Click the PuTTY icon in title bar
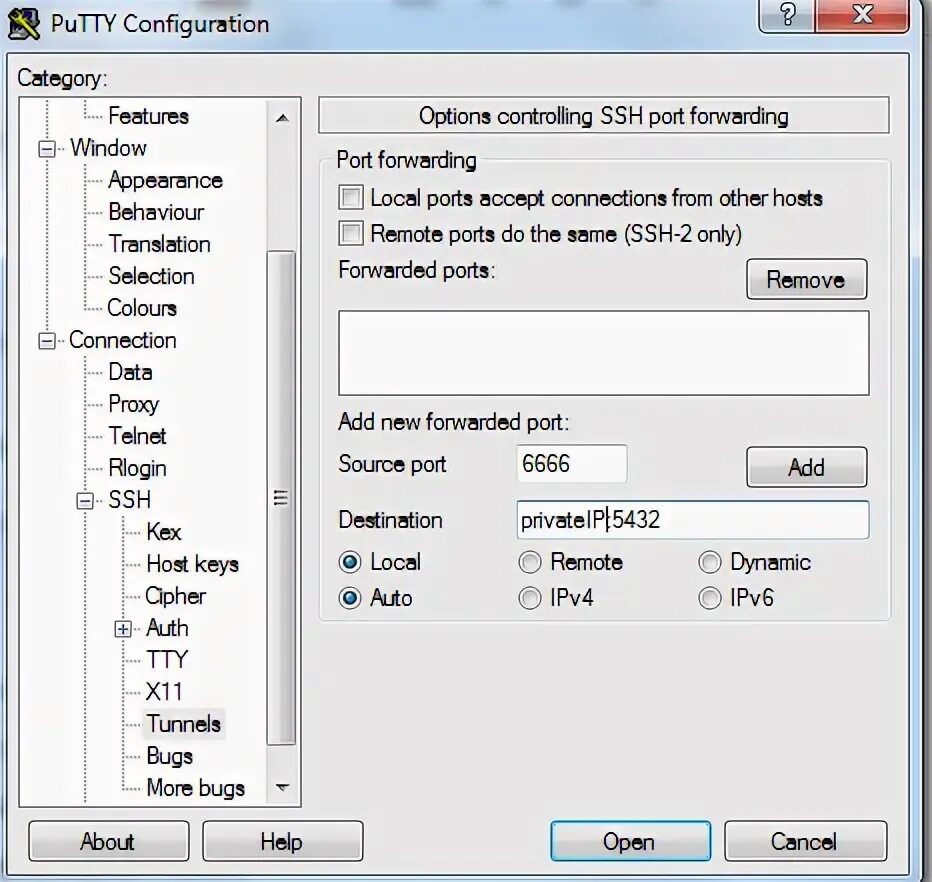 [x=24, y=24]
